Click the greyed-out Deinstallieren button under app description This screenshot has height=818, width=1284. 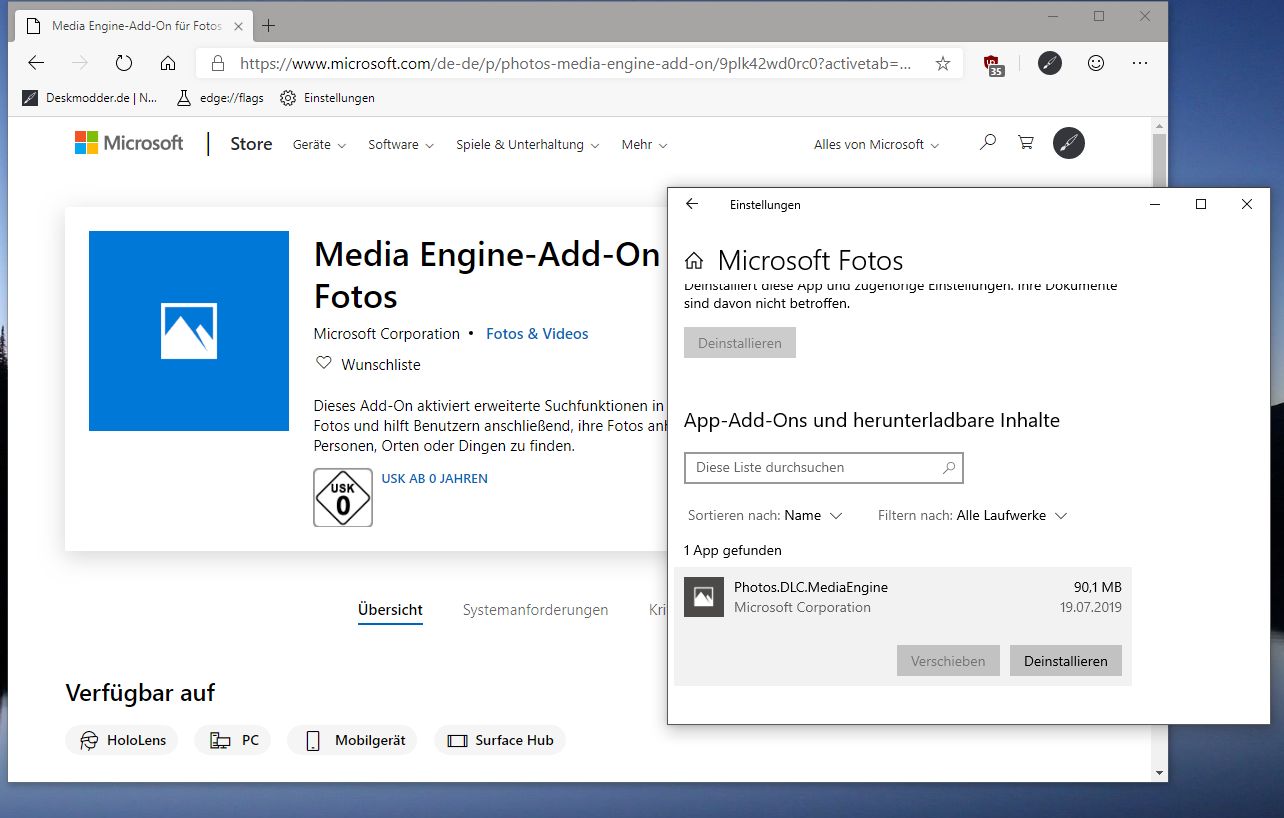740,343
